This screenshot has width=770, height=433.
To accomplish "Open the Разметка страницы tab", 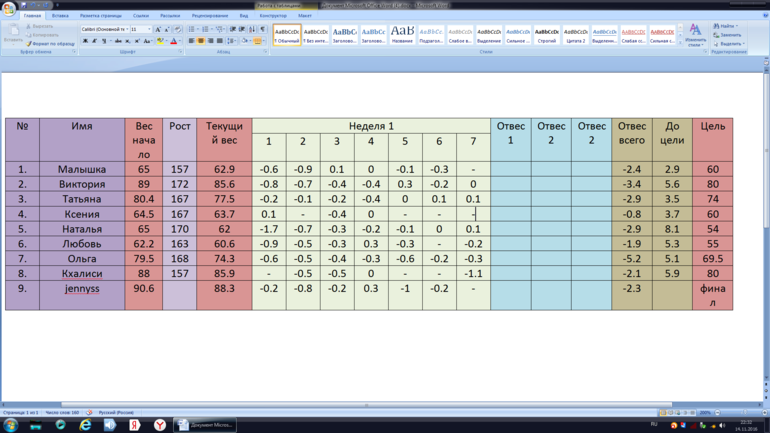I will pos(100,16).
